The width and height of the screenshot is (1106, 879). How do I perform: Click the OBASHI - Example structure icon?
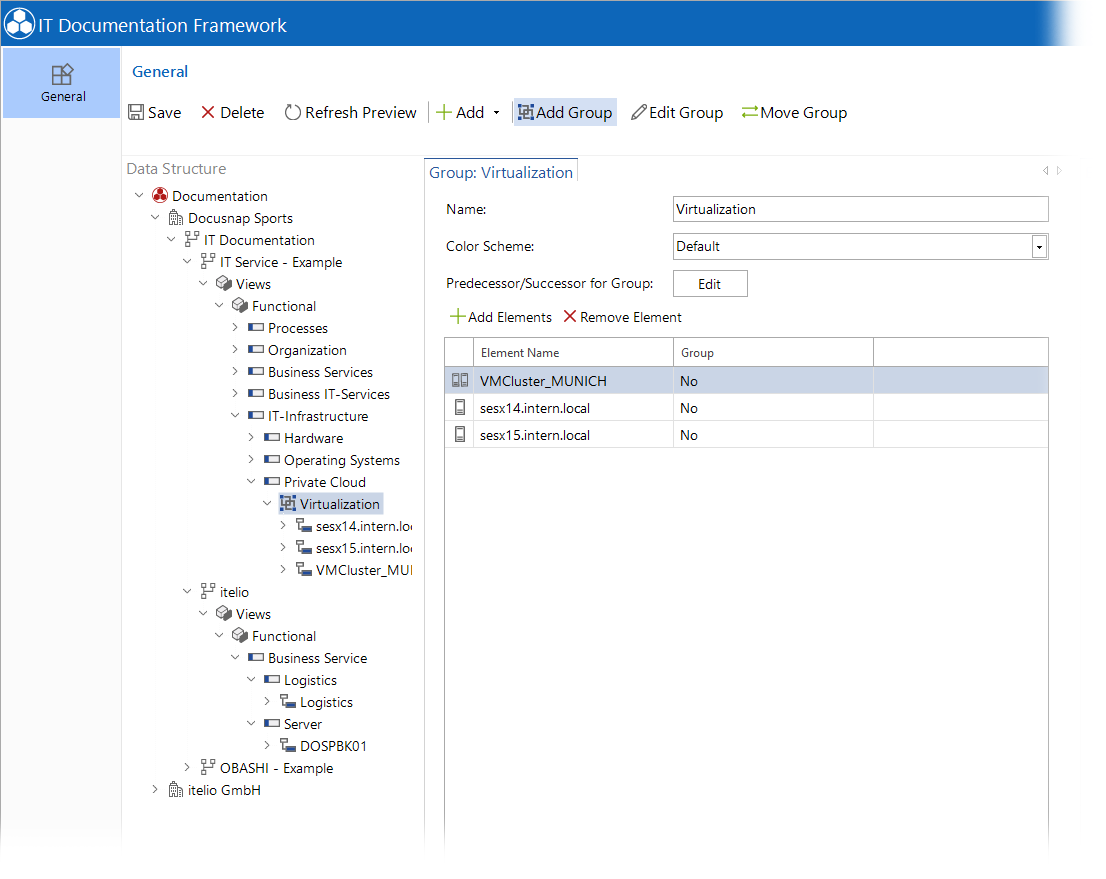207,768
